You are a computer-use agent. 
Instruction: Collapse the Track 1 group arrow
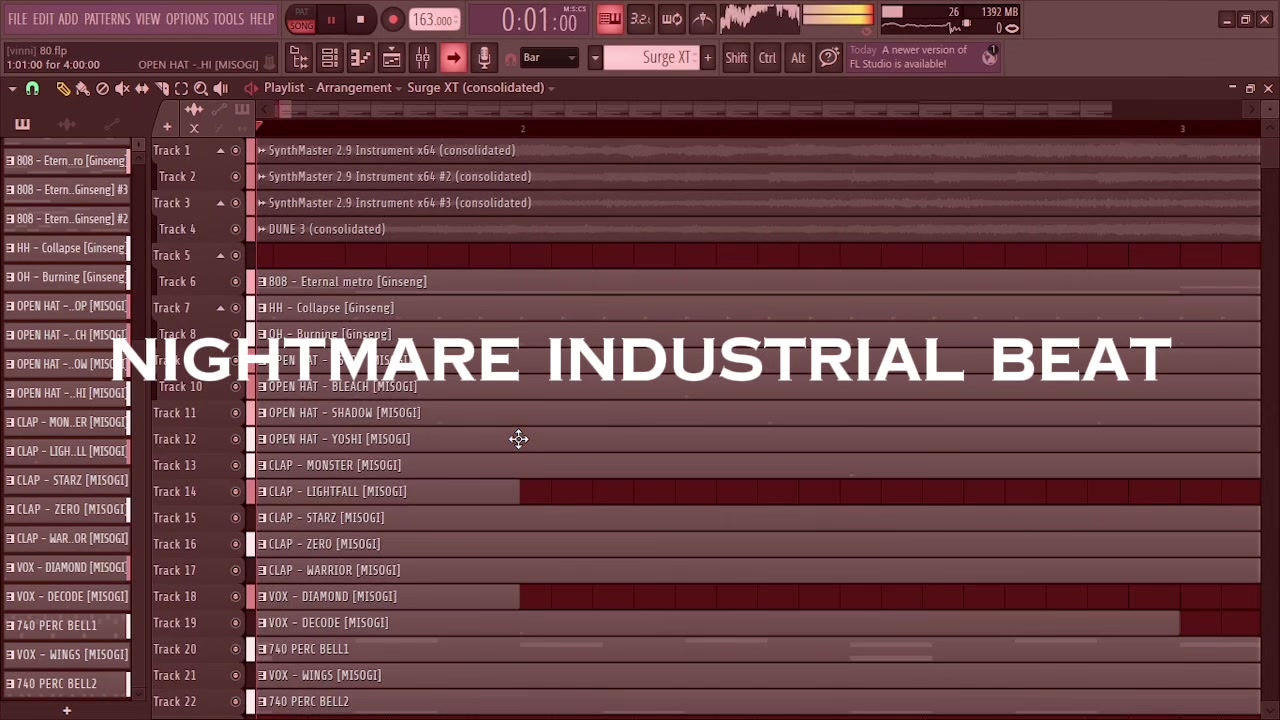click(220, 151)
